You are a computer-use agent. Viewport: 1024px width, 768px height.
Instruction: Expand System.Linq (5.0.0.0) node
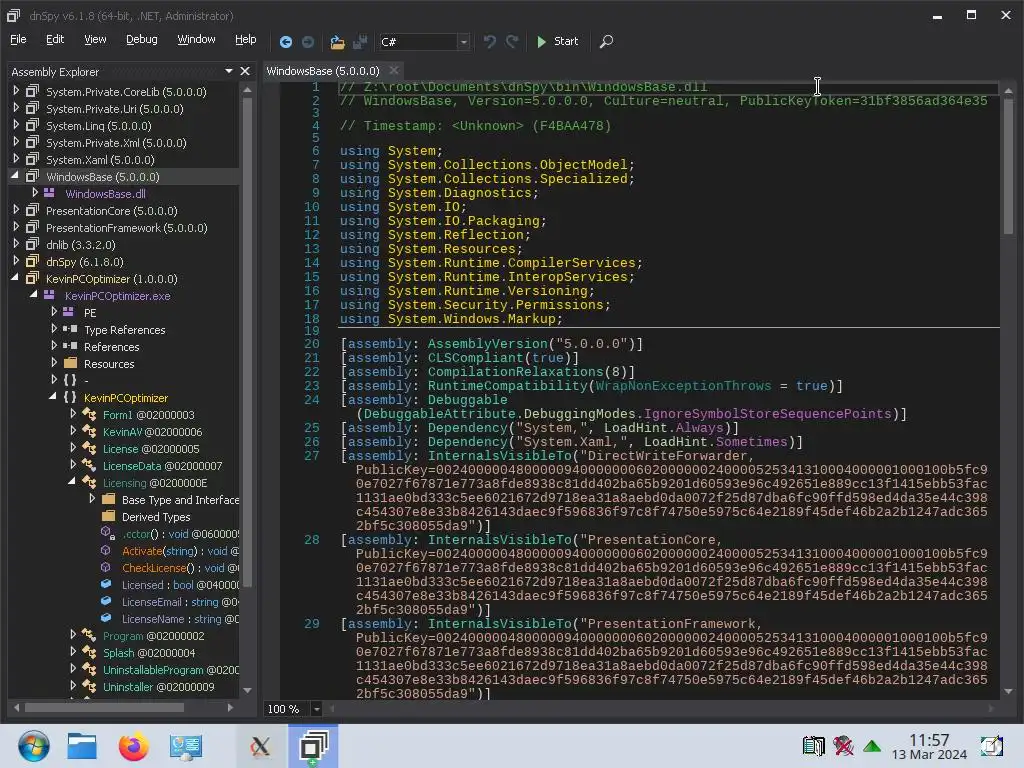(x=16, y=125)
